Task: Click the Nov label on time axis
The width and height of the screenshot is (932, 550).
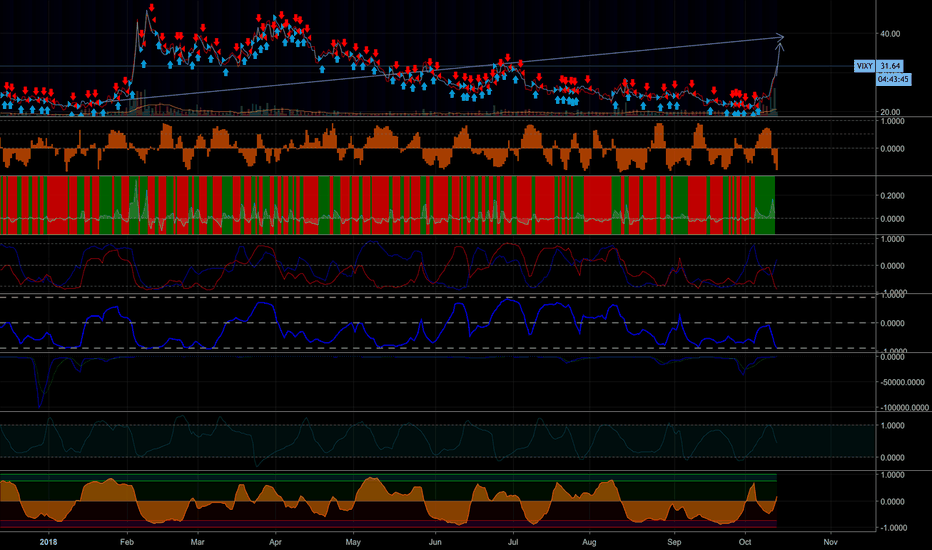Action: click(830, 542)
